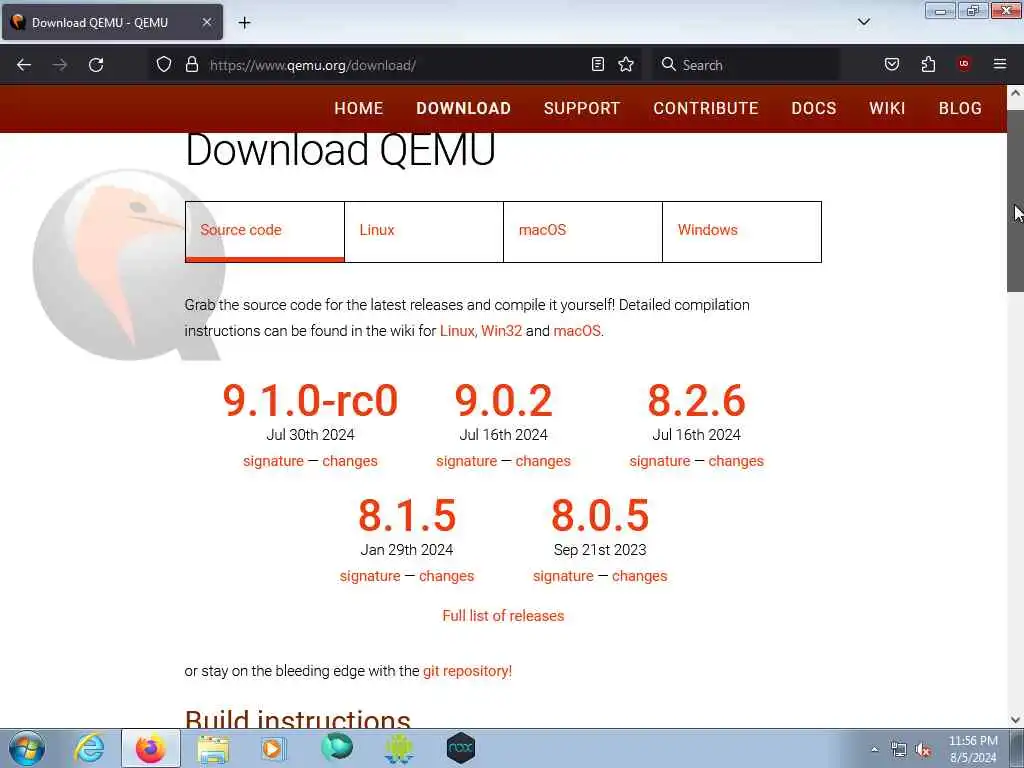Open the Full list of releases link

pyautogui.click(x=504, y=616)
